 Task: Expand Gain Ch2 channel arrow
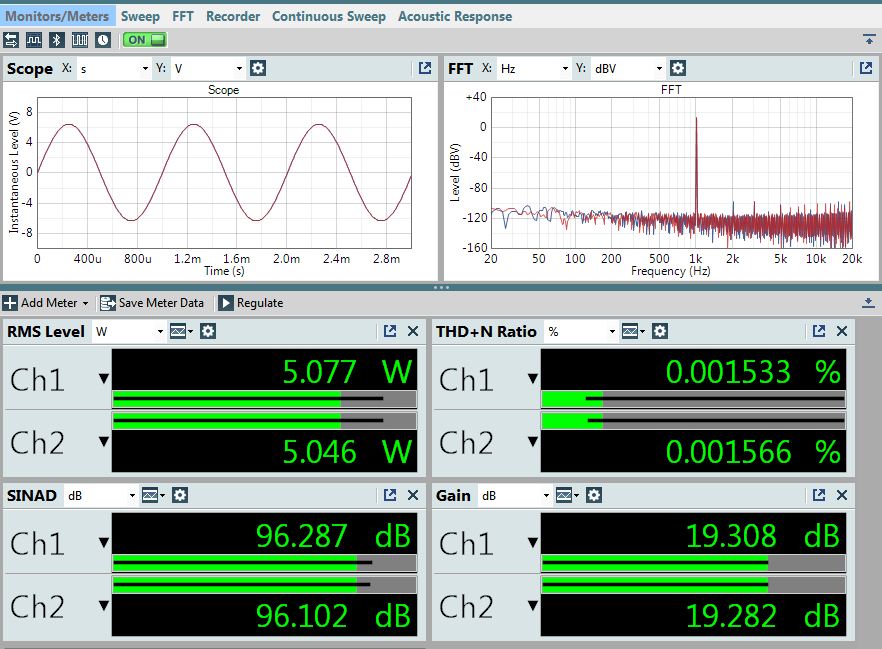pyautogui.click(x=533, y=606)
